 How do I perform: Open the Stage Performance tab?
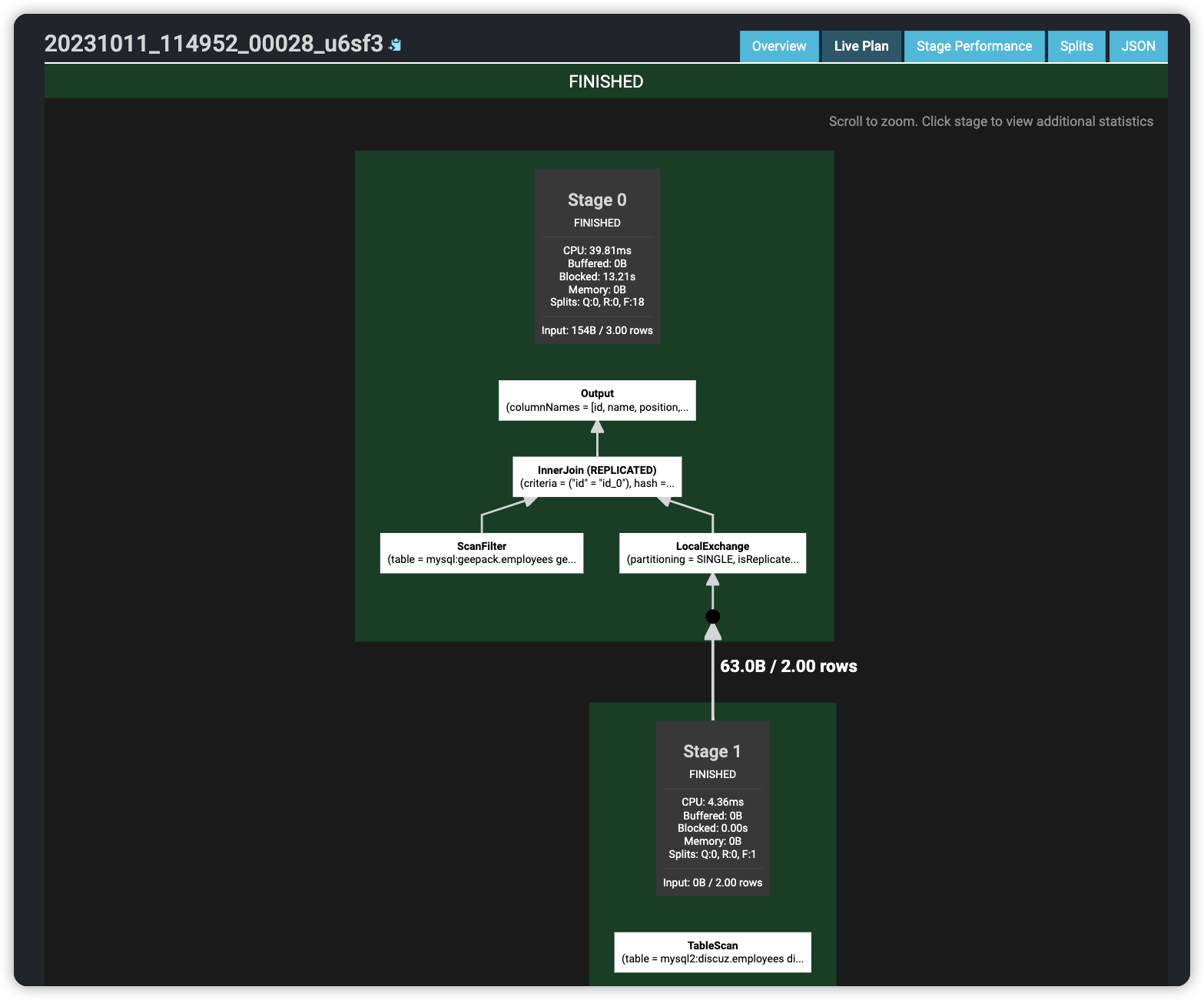973,46
